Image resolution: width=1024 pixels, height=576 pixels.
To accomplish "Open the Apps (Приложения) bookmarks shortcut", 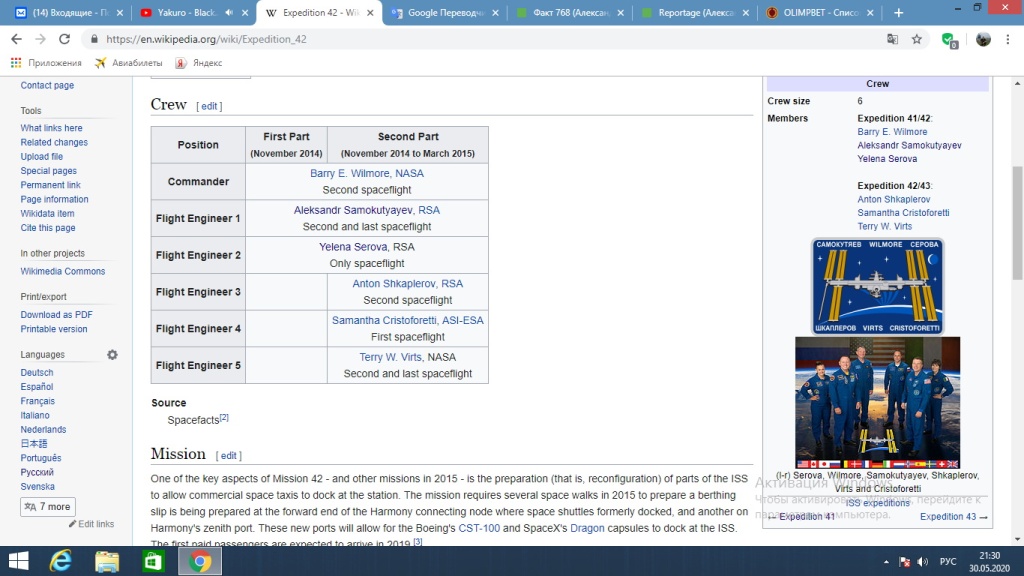I will (46, 63).
